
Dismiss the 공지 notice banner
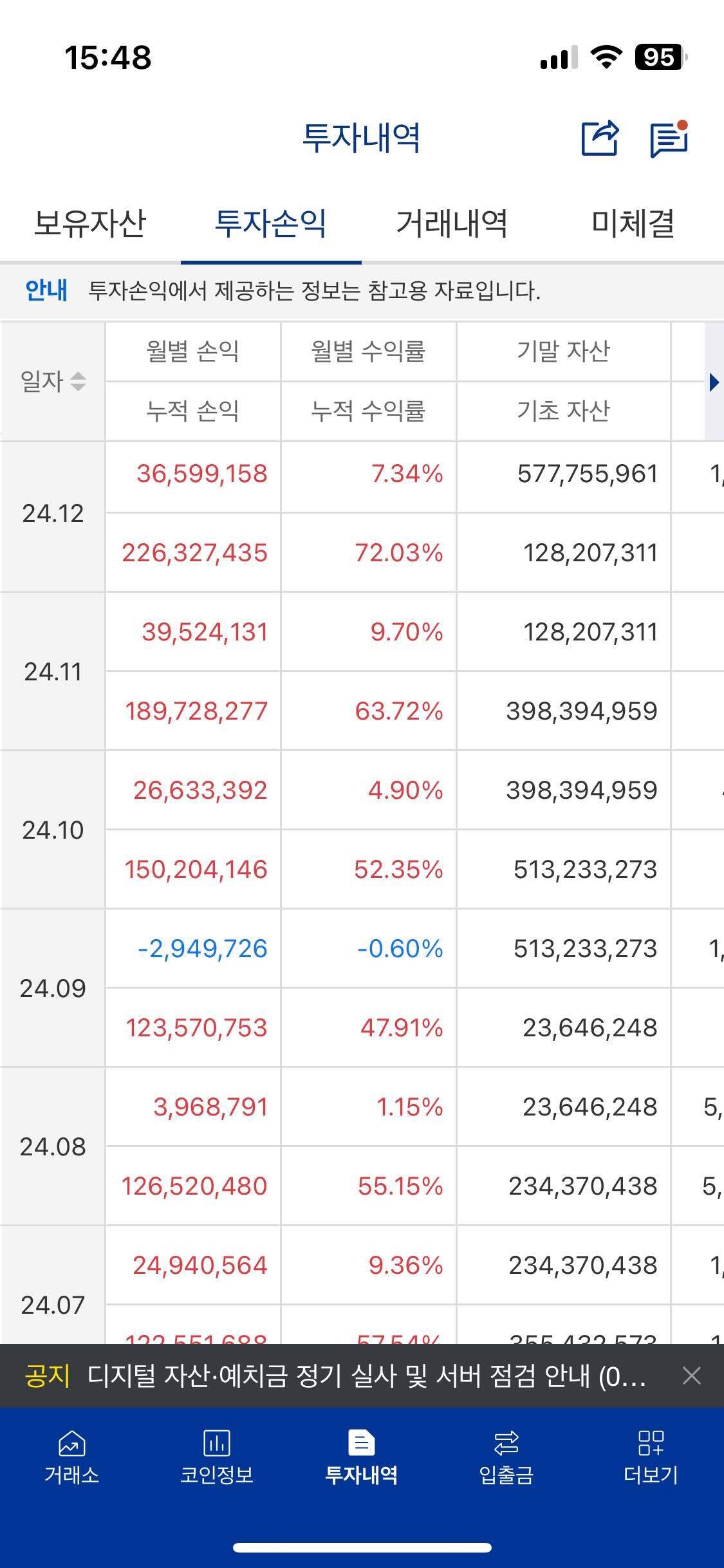click(691, 1376)
